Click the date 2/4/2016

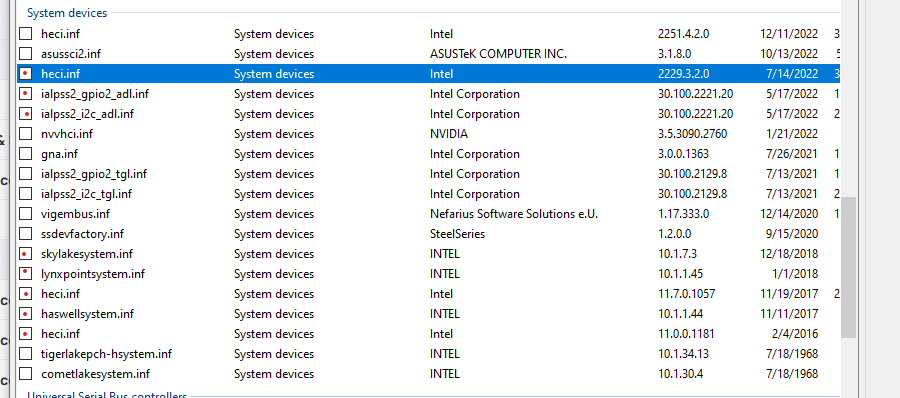tap(795, 334)
